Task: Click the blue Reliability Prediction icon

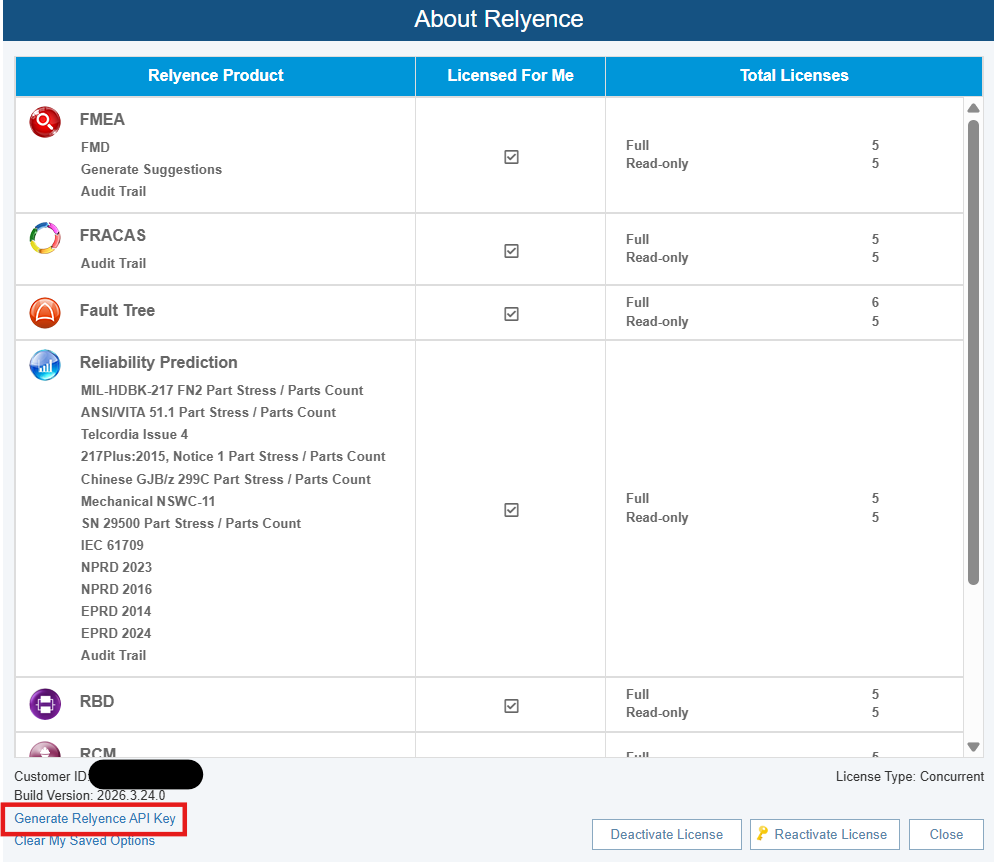Action: click(x=45, y=364)
